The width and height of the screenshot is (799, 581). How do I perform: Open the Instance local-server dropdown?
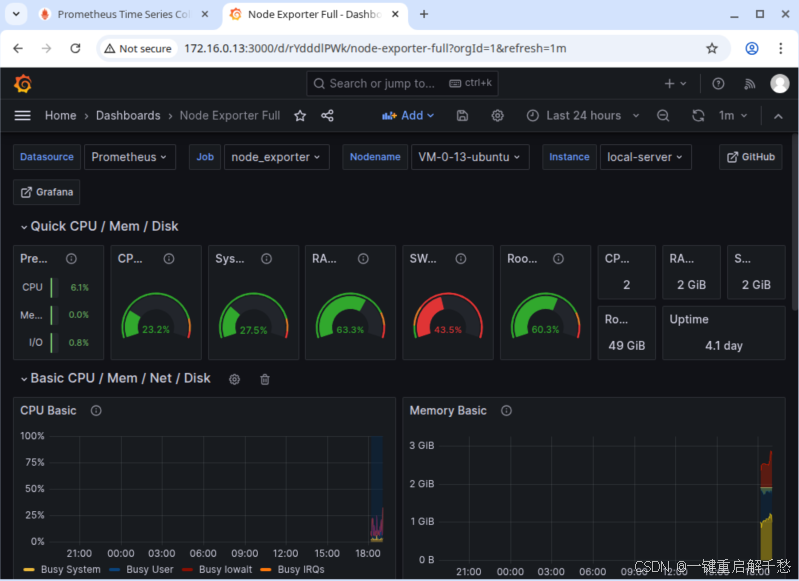(x=645, y=157)
